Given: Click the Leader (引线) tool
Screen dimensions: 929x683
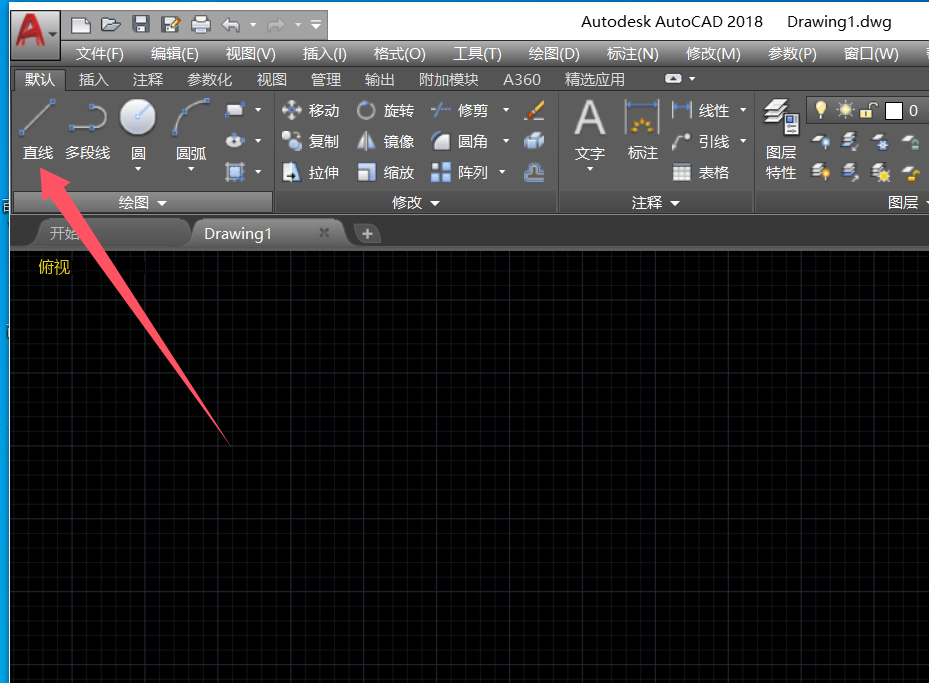Looking at the screenshot, I should 700,142.
